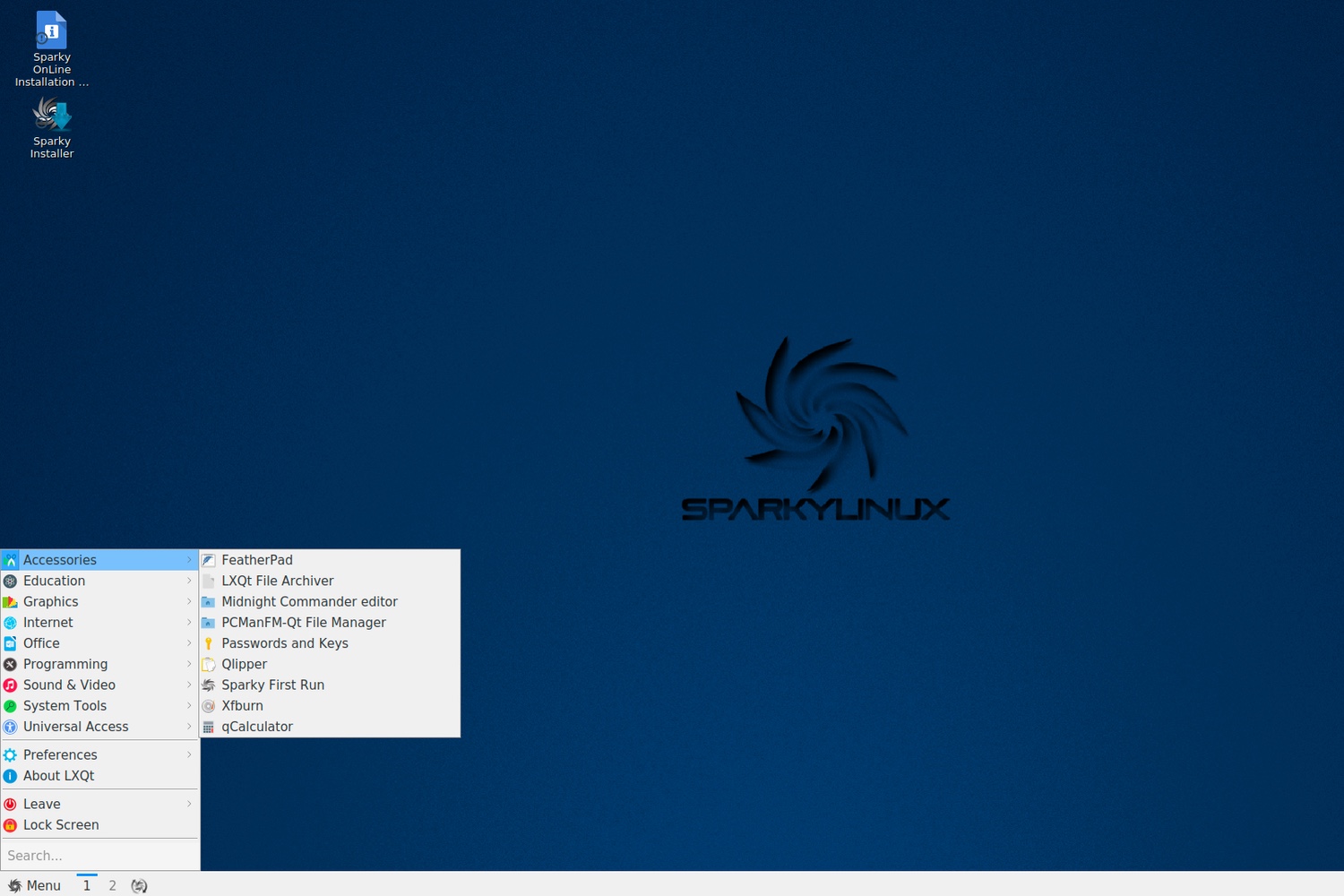Expand the Leave submenu arrow
The image size is (1344, 896).
point(189,804)
